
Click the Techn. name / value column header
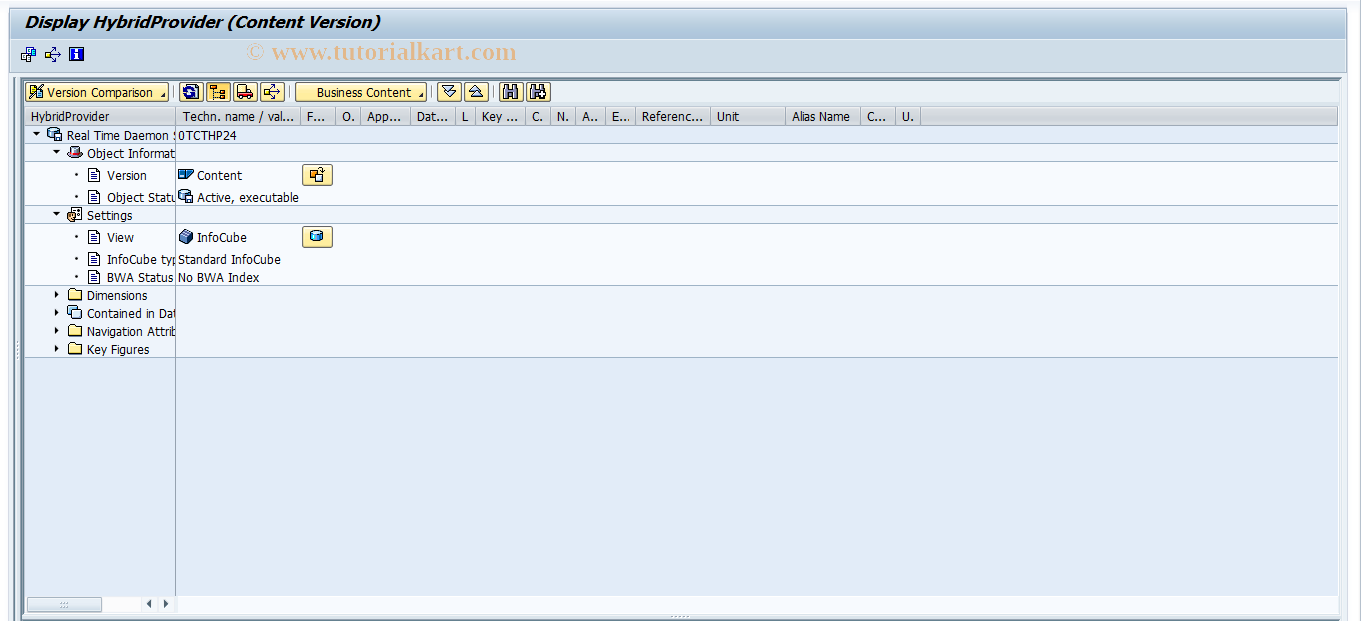(238, 116)
